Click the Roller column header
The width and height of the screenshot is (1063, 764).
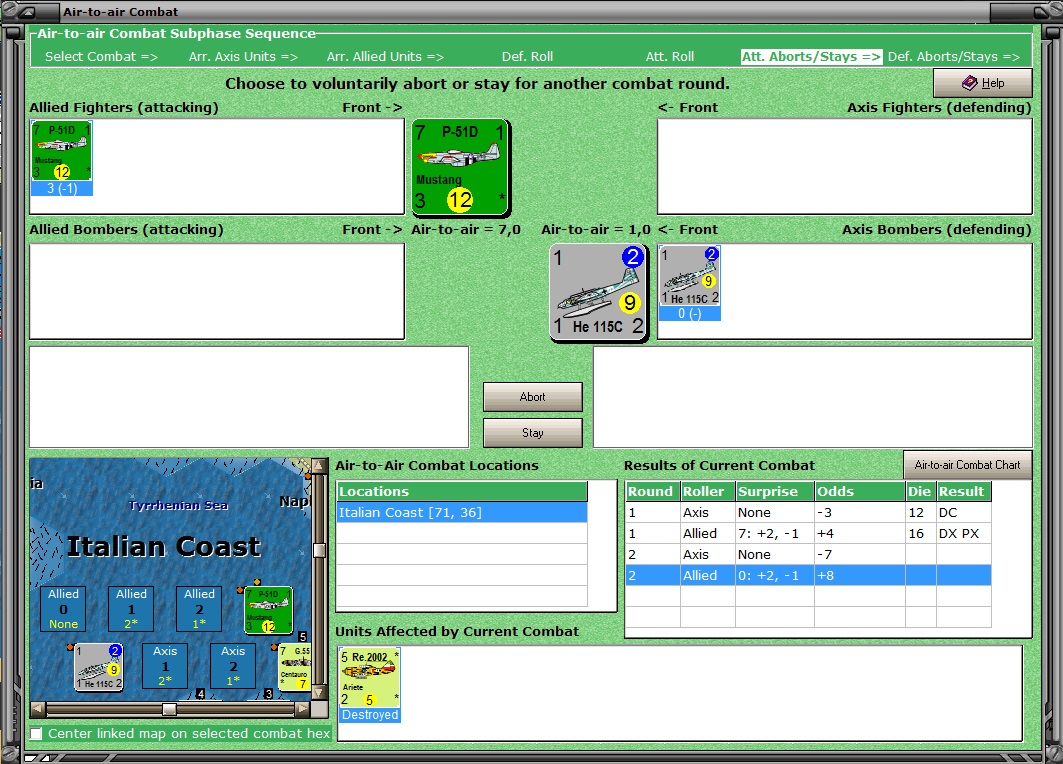(x=708, y=491)
